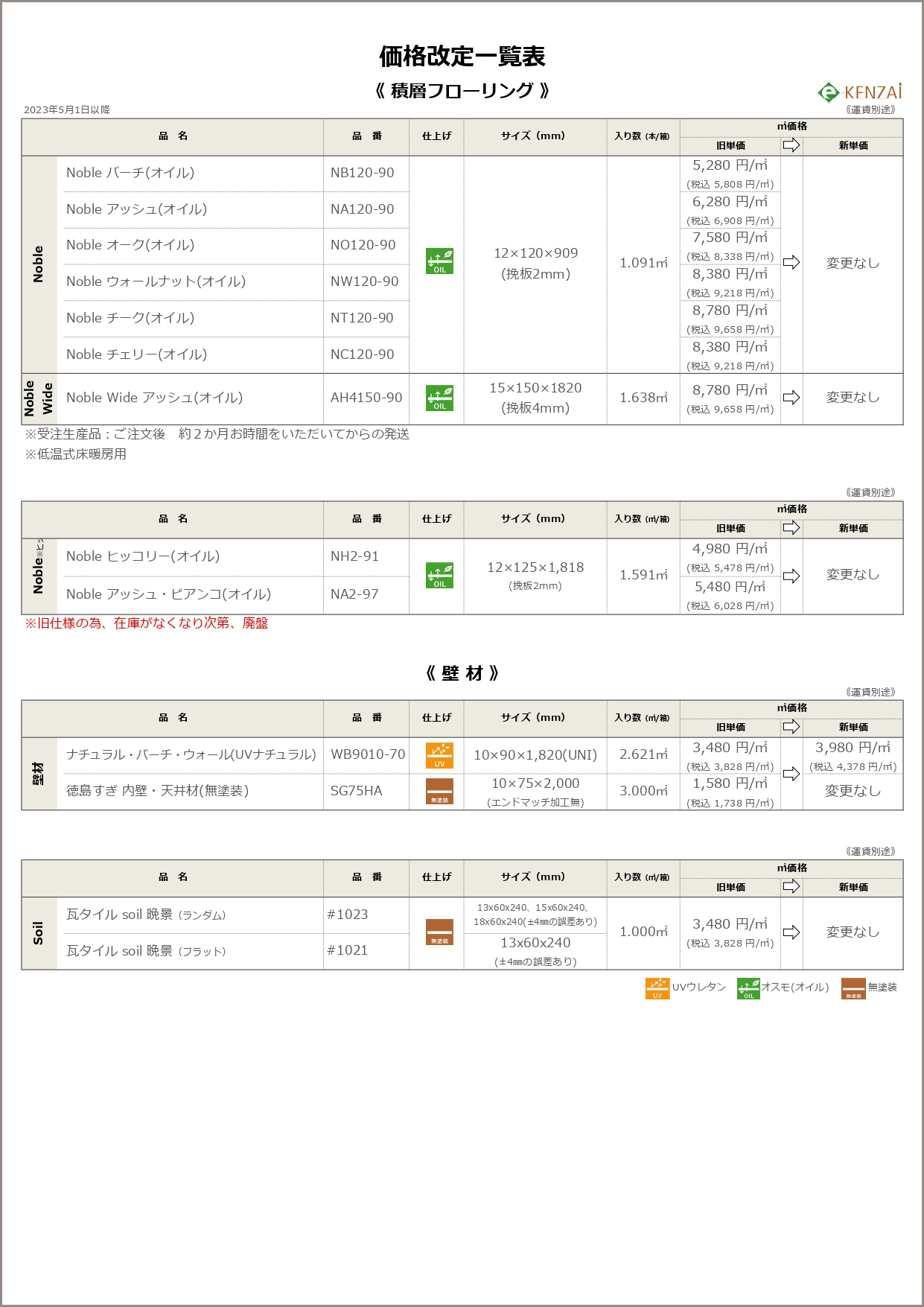The height and width of the screenshot is (1307, 924).
Task: Click the header arrow icon in the 壁材 table
Action: tap(791, 727)
